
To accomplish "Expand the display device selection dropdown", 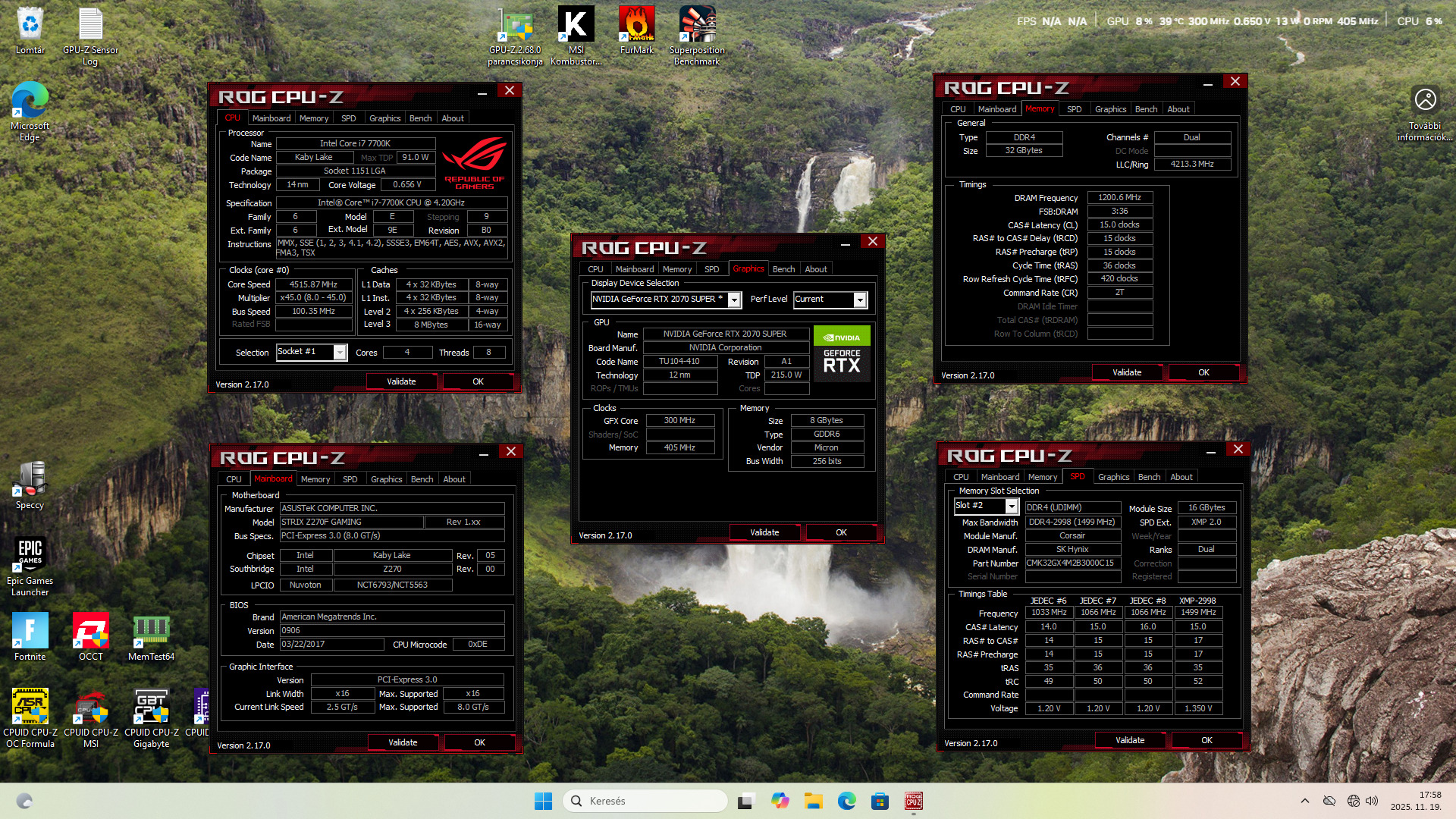I will click(x=734, y=300).
